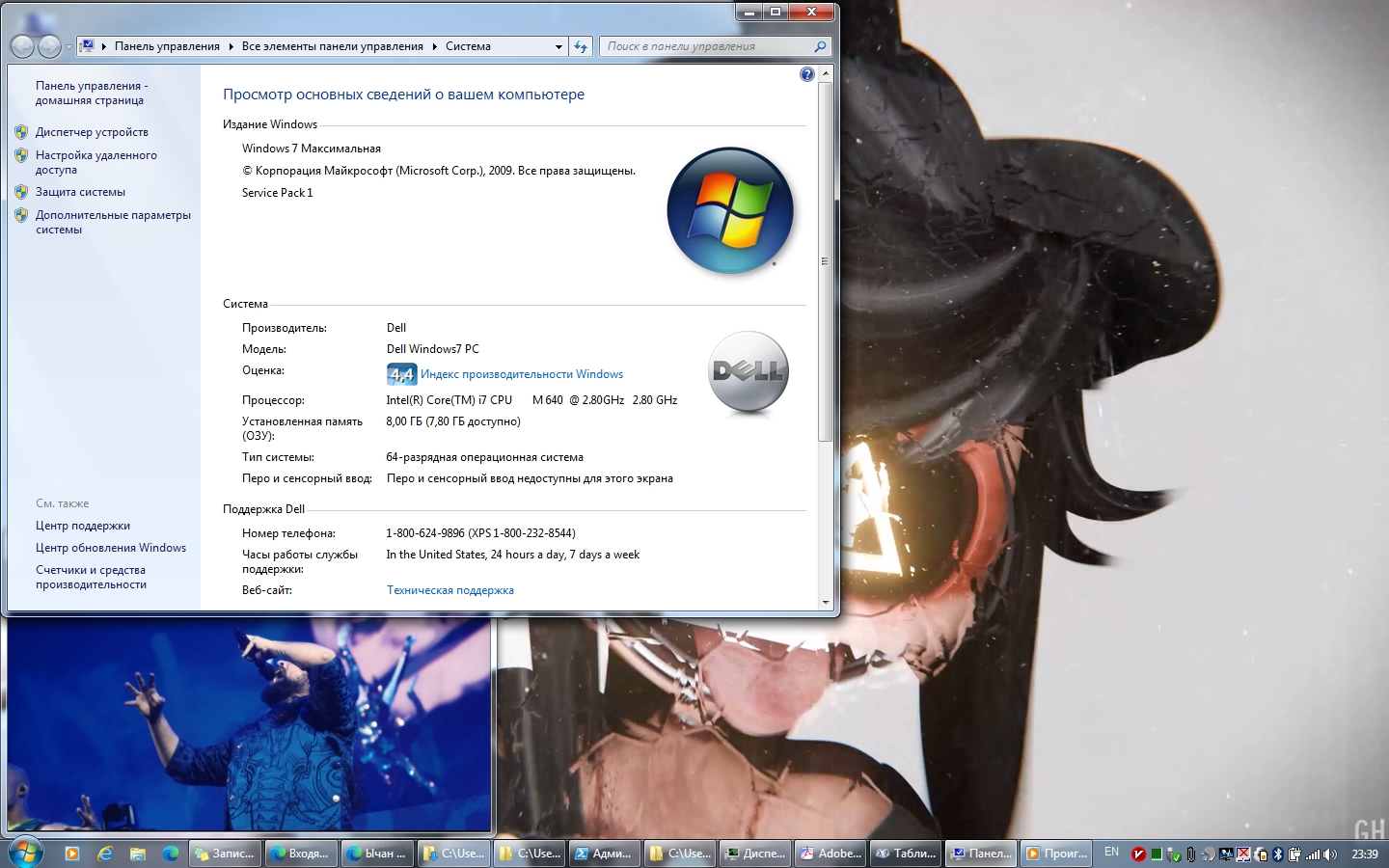Click the search magnifier icon
This screenshot has width=1389, height=868.
point(820,46)
